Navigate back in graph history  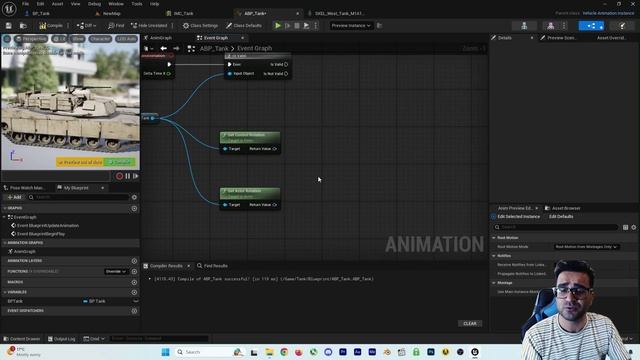163,49
